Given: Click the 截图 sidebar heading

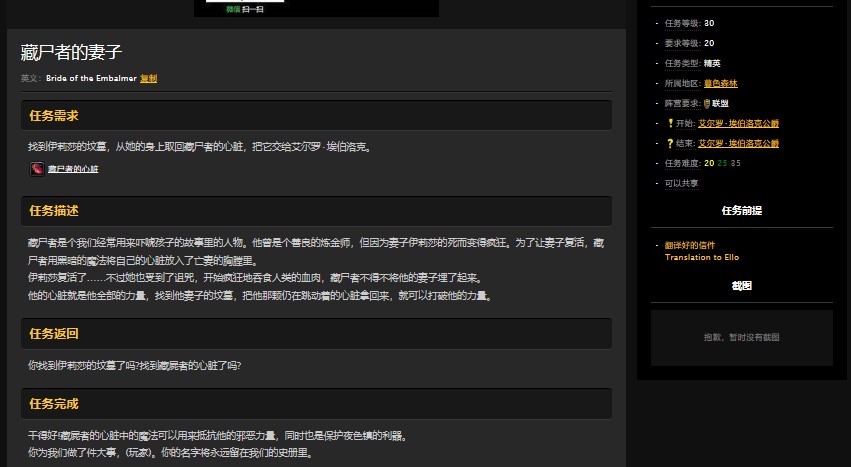Looking at the screenshot, I should 741,285.
